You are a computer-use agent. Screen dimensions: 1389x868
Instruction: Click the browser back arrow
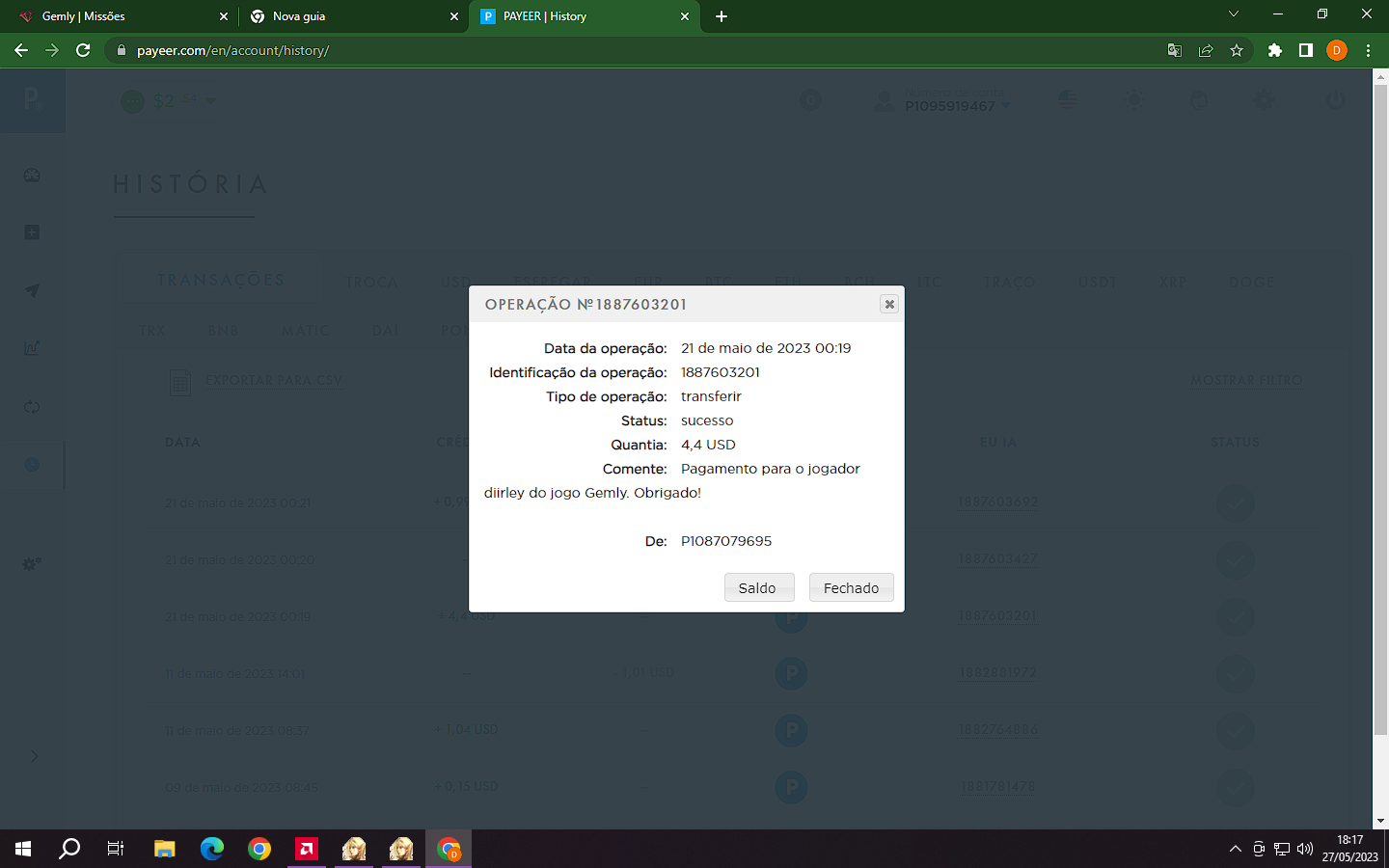pyautogui.click(x=21, y=50)
